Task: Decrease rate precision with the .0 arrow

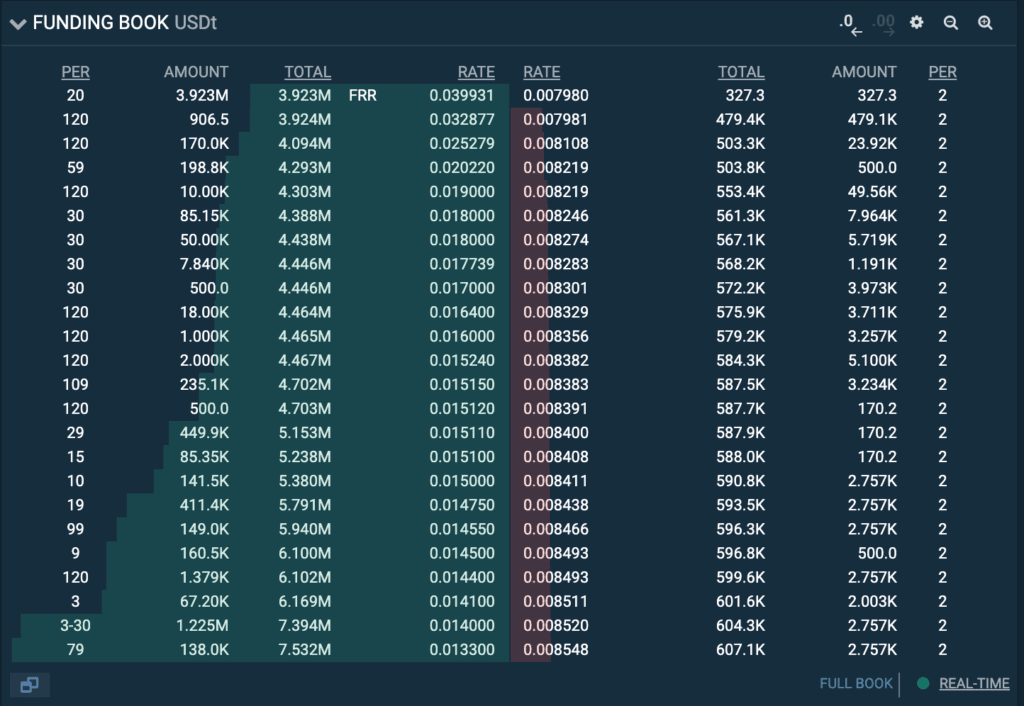Action: tap(850, 24)
